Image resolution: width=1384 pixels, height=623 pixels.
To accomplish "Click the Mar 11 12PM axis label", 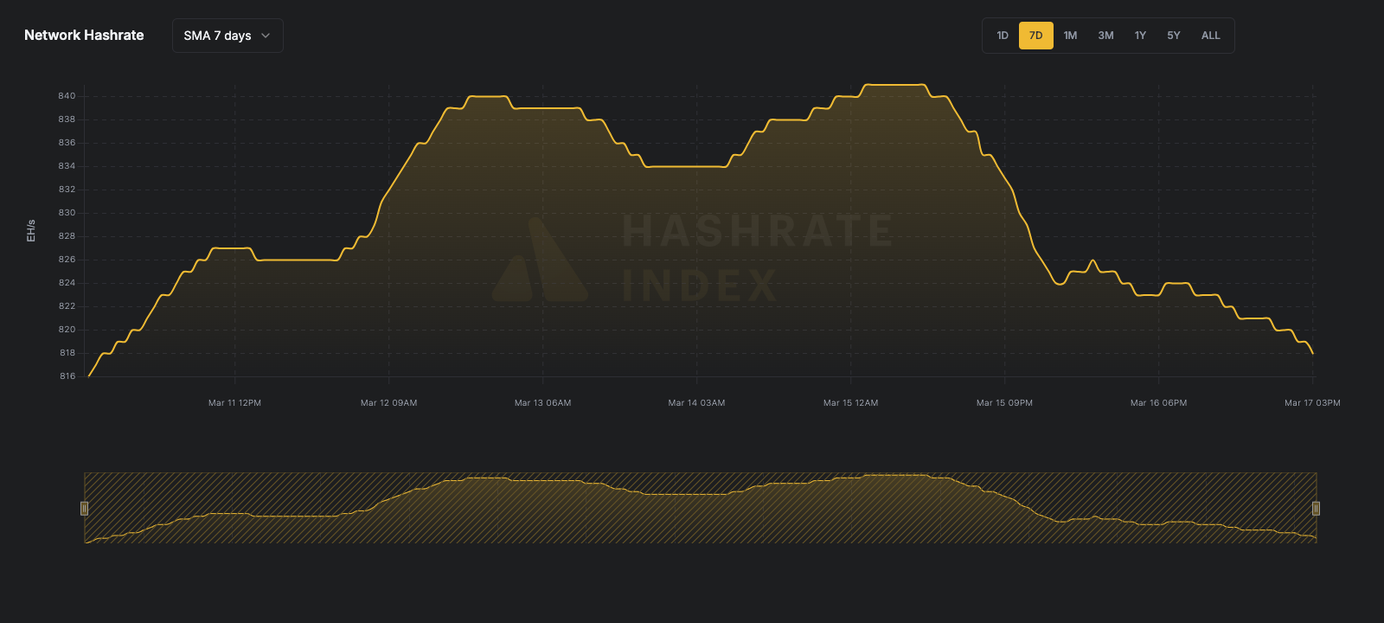I will pyautogui.click(x=235, y=403).
